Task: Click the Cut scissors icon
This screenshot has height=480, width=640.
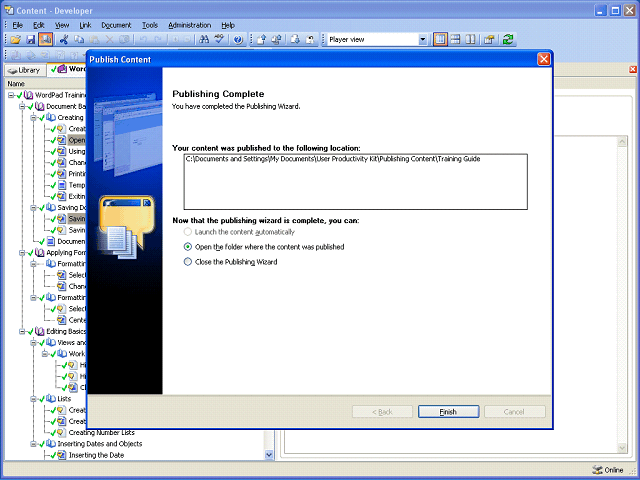Action: (64, 40)
